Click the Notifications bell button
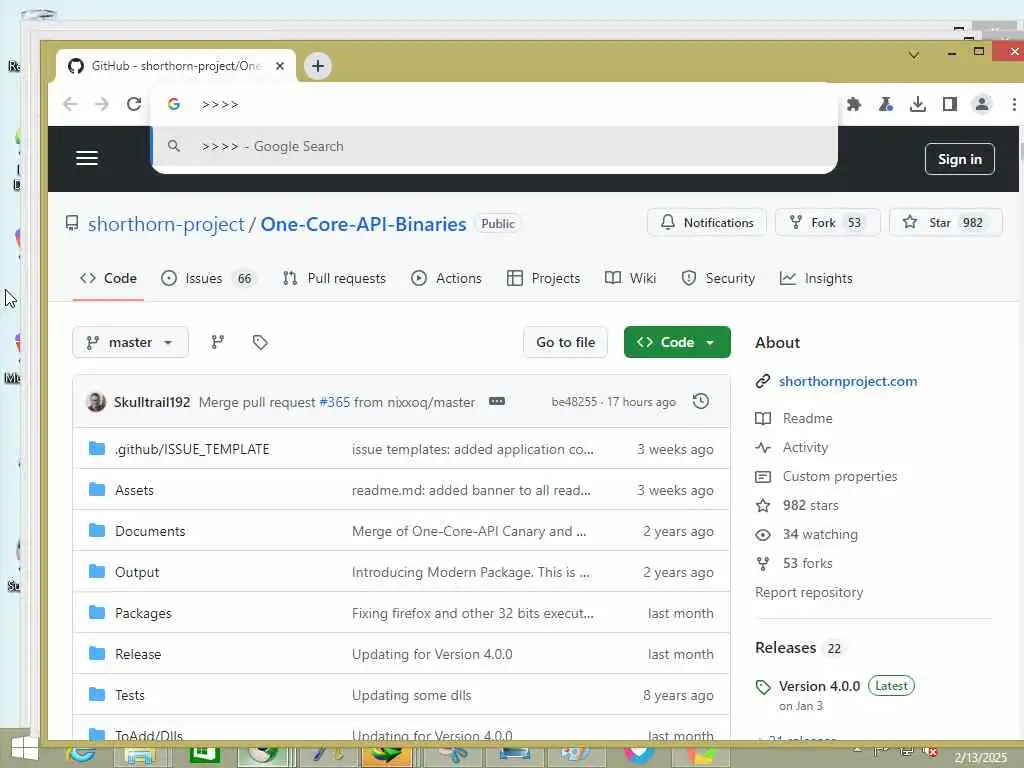Screen dimensions: 1024x768 click(707, 223)
